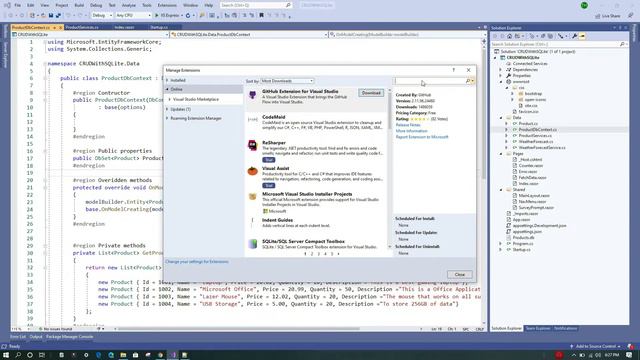This screenshot has height=360, width=640.
Task: Click the GitHub Extension octocat icon
Action: [x=253, y=95]
